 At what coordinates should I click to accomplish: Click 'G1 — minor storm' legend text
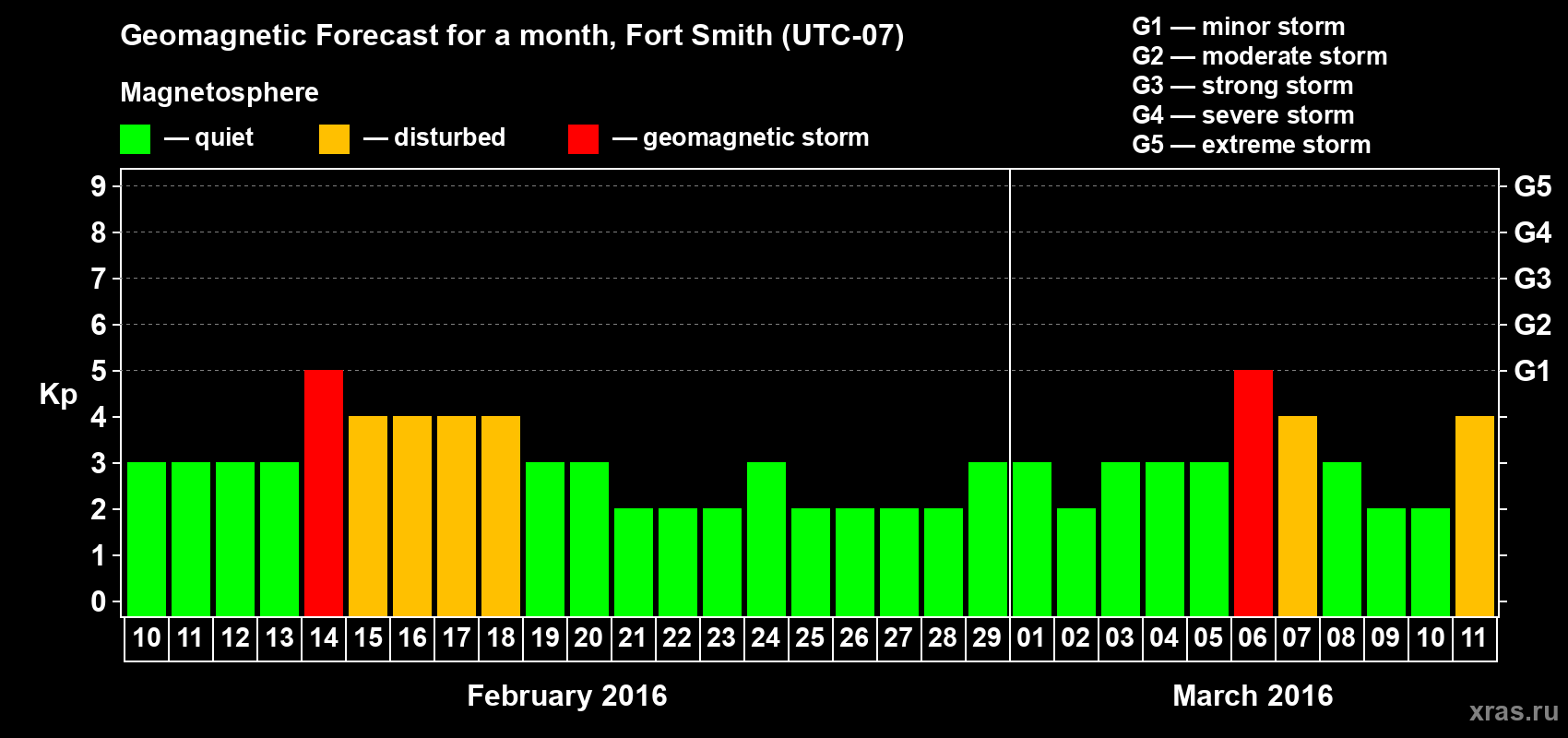click(x=1239, y=27)
